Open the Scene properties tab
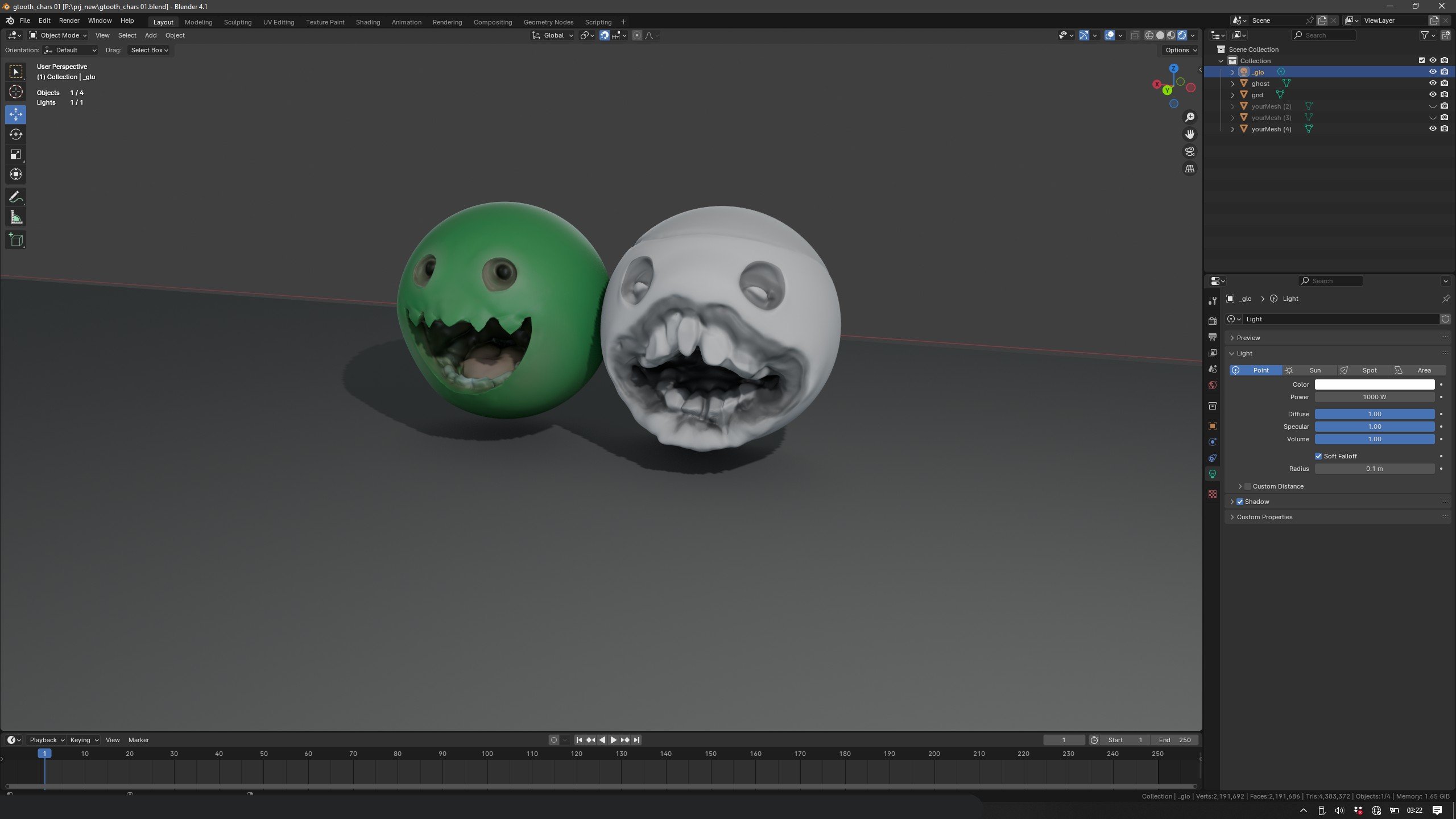Image resolution: width=1456 pixels, height=819 pixels. click(1212, 369)
